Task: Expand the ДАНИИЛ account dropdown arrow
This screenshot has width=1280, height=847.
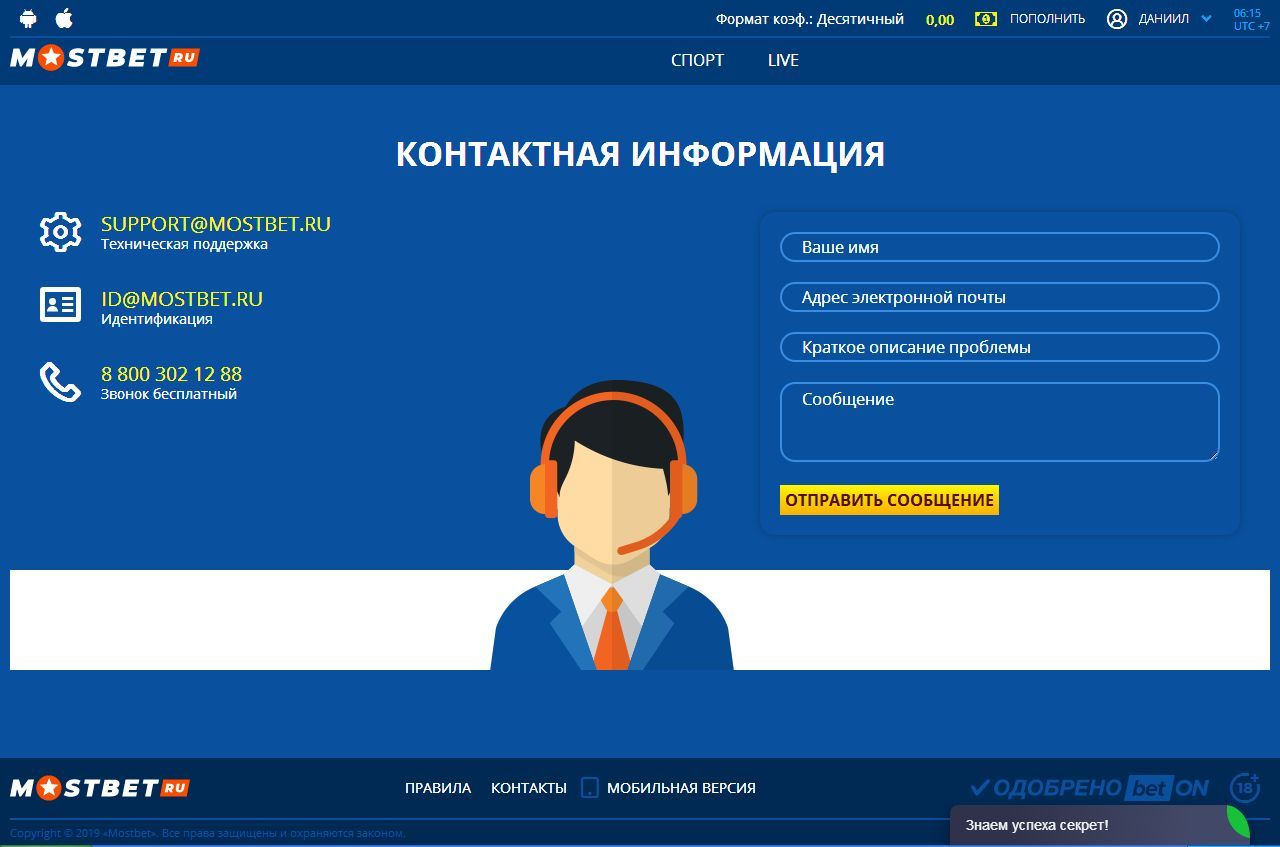Action: pyautogui.click(x=1203, y=18)
